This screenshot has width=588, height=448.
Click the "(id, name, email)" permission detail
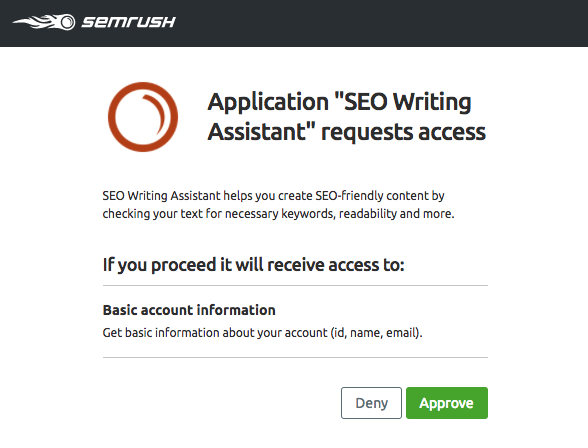376,333
